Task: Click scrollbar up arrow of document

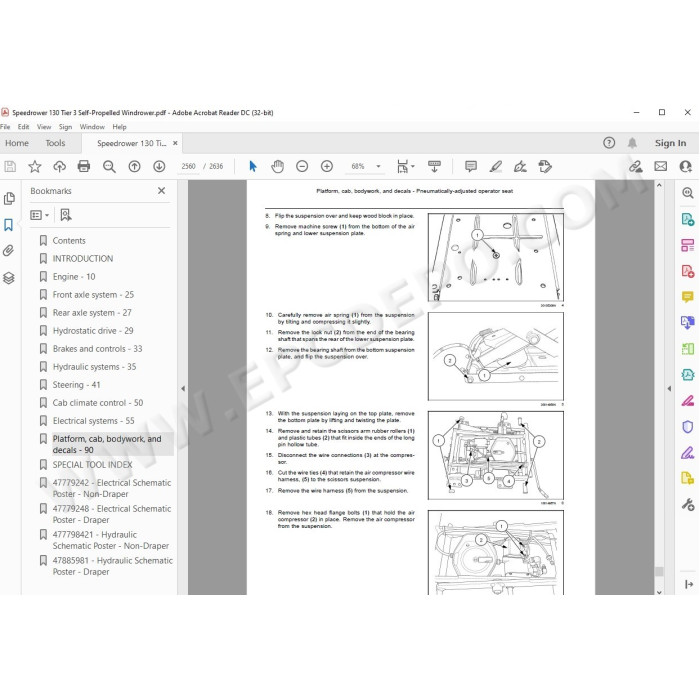Action: (659, 185)
